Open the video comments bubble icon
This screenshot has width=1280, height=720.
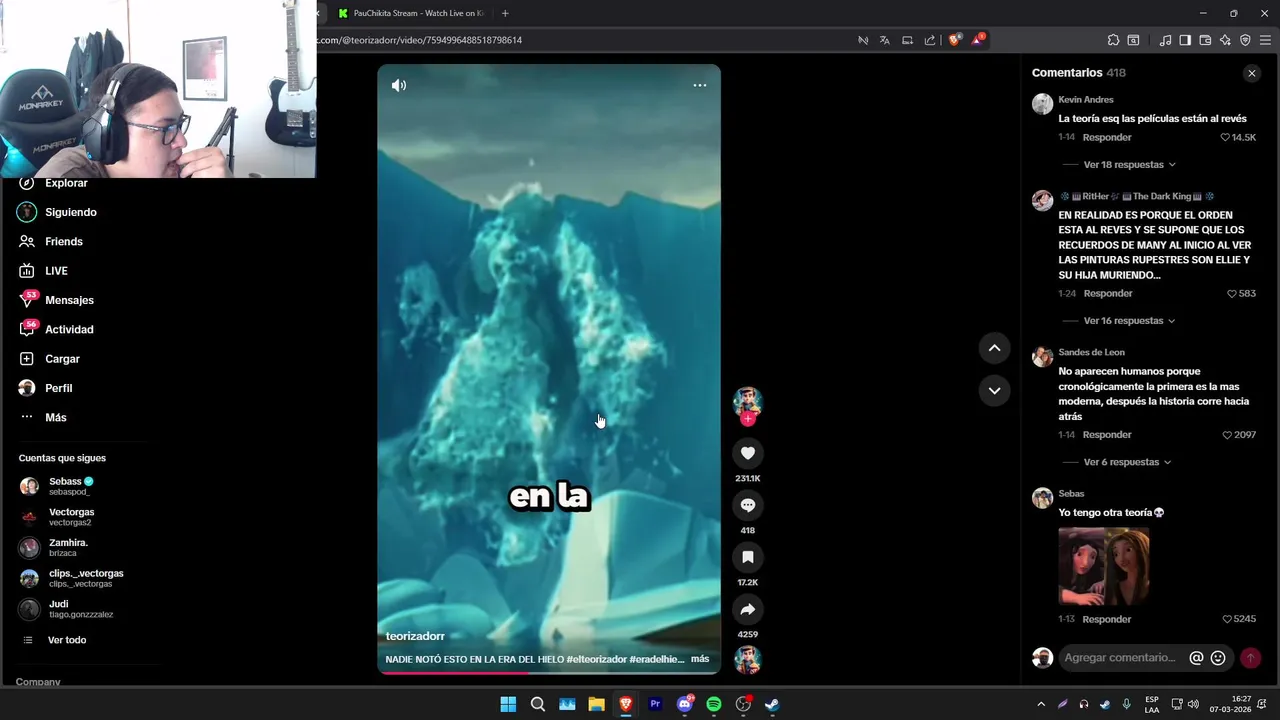pos(747,505)
